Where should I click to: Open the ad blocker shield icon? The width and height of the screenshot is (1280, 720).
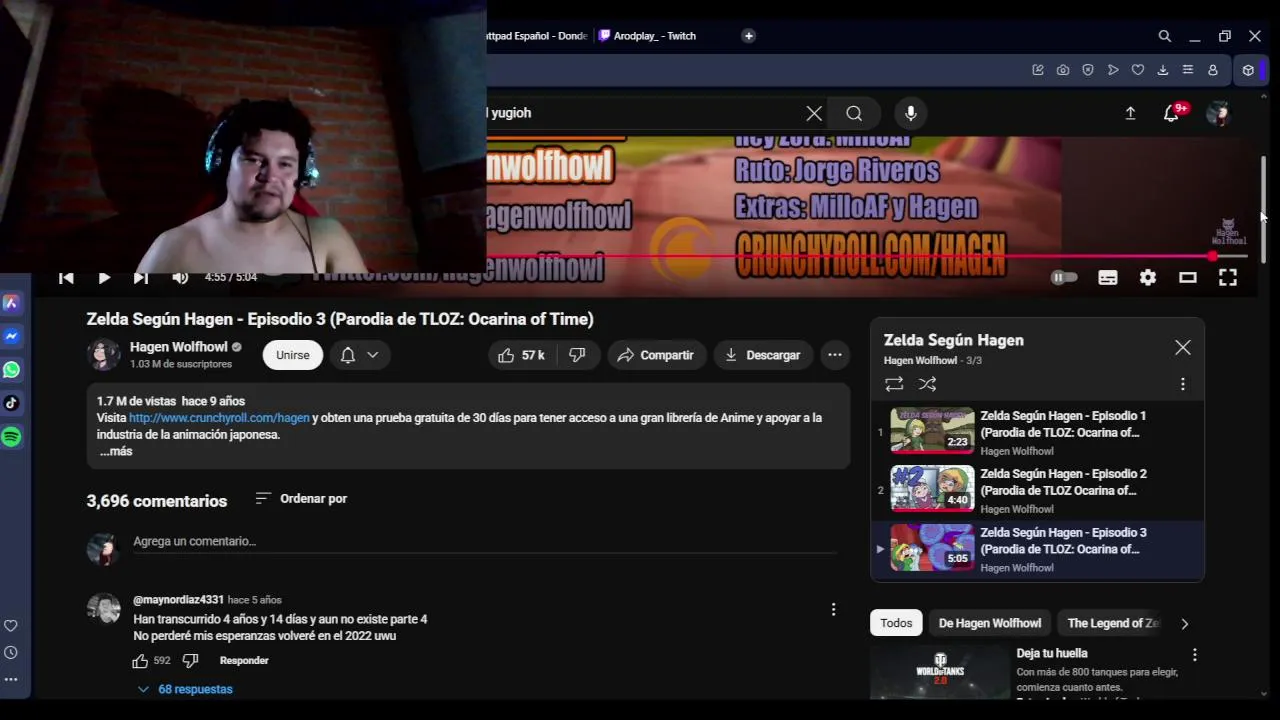[1088, 70]
